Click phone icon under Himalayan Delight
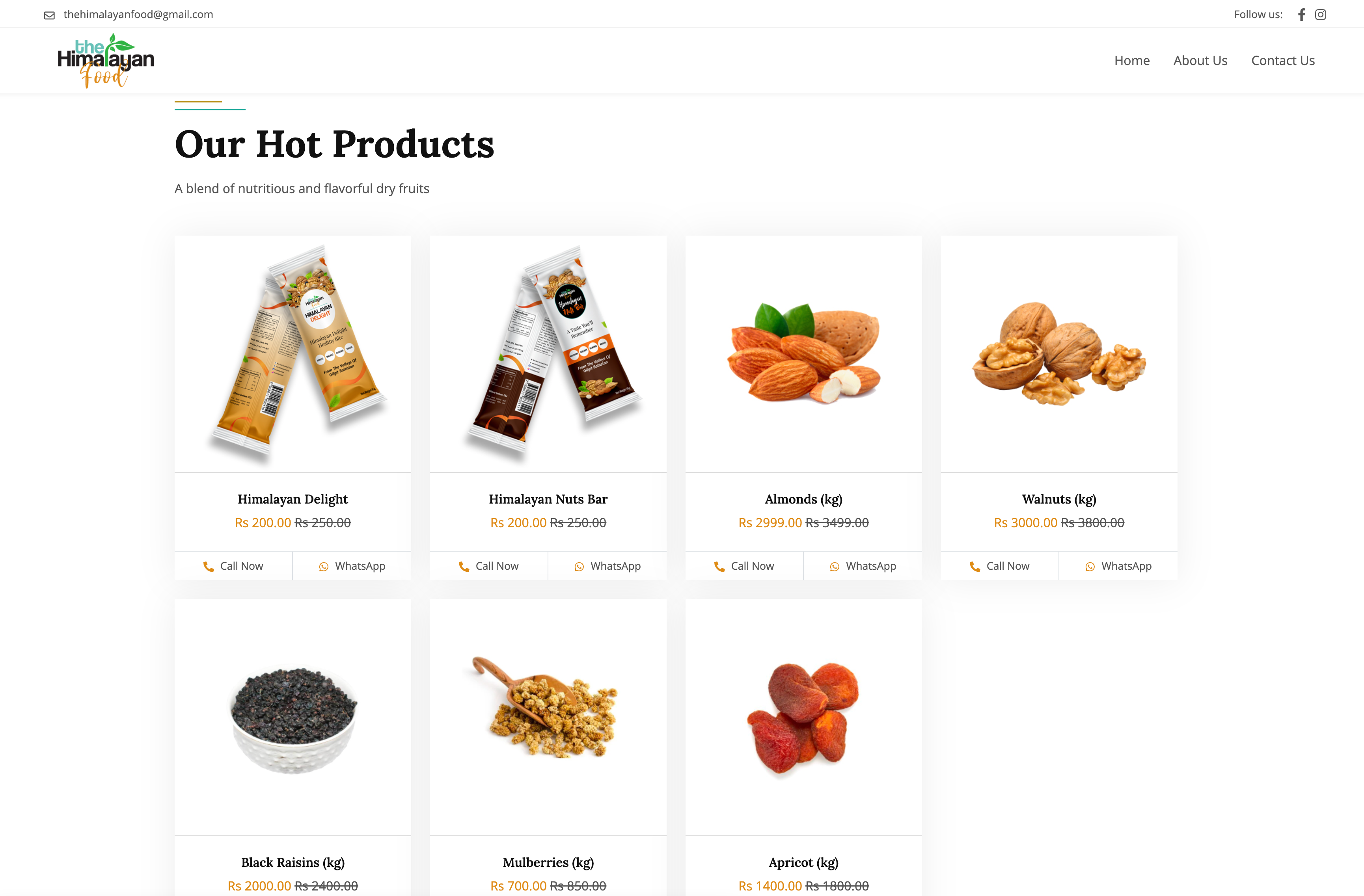This screenshot has height=896, width=1364. pos(208,566)
